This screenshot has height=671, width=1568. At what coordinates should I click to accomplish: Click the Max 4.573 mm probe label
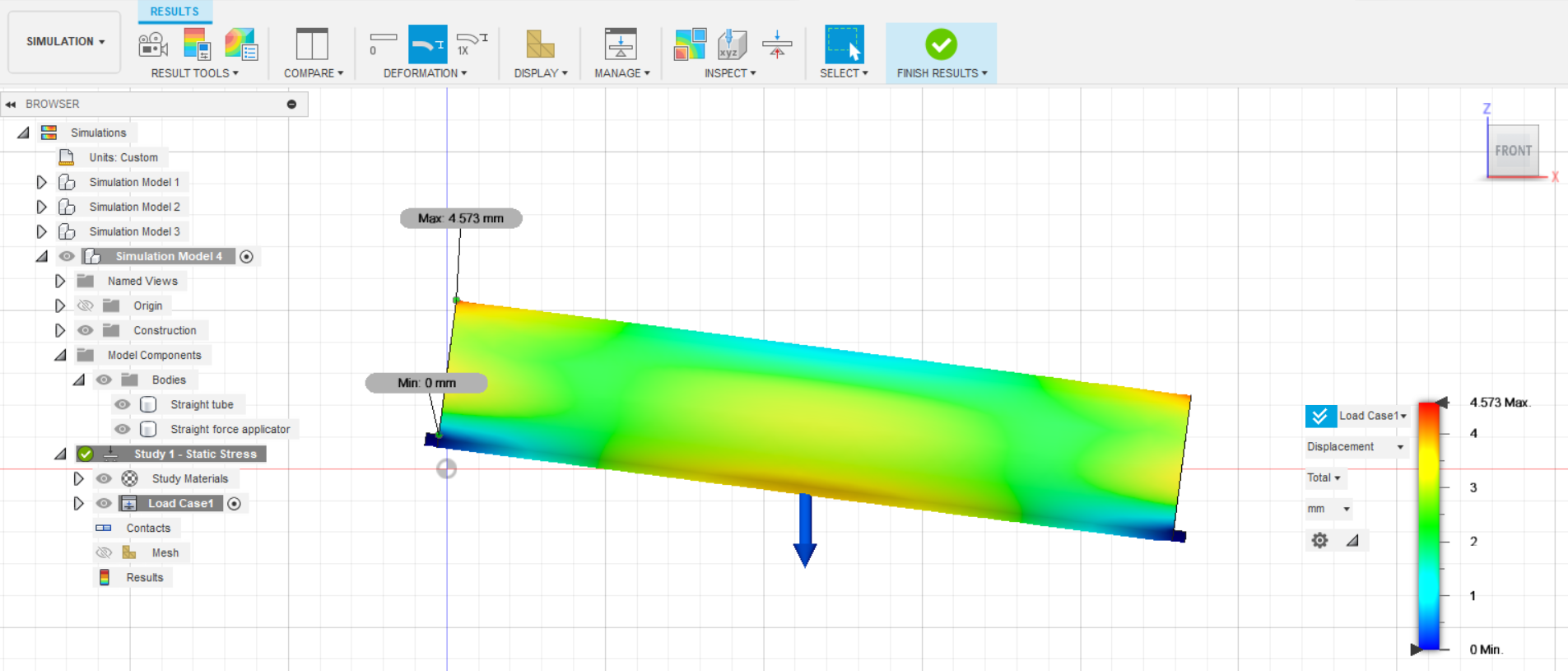pyautogui.click(x=461, y=218)
